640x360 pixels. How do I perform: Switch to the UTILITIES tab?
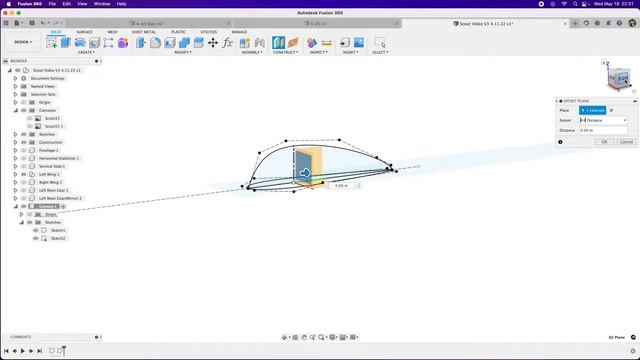(209, 32)
